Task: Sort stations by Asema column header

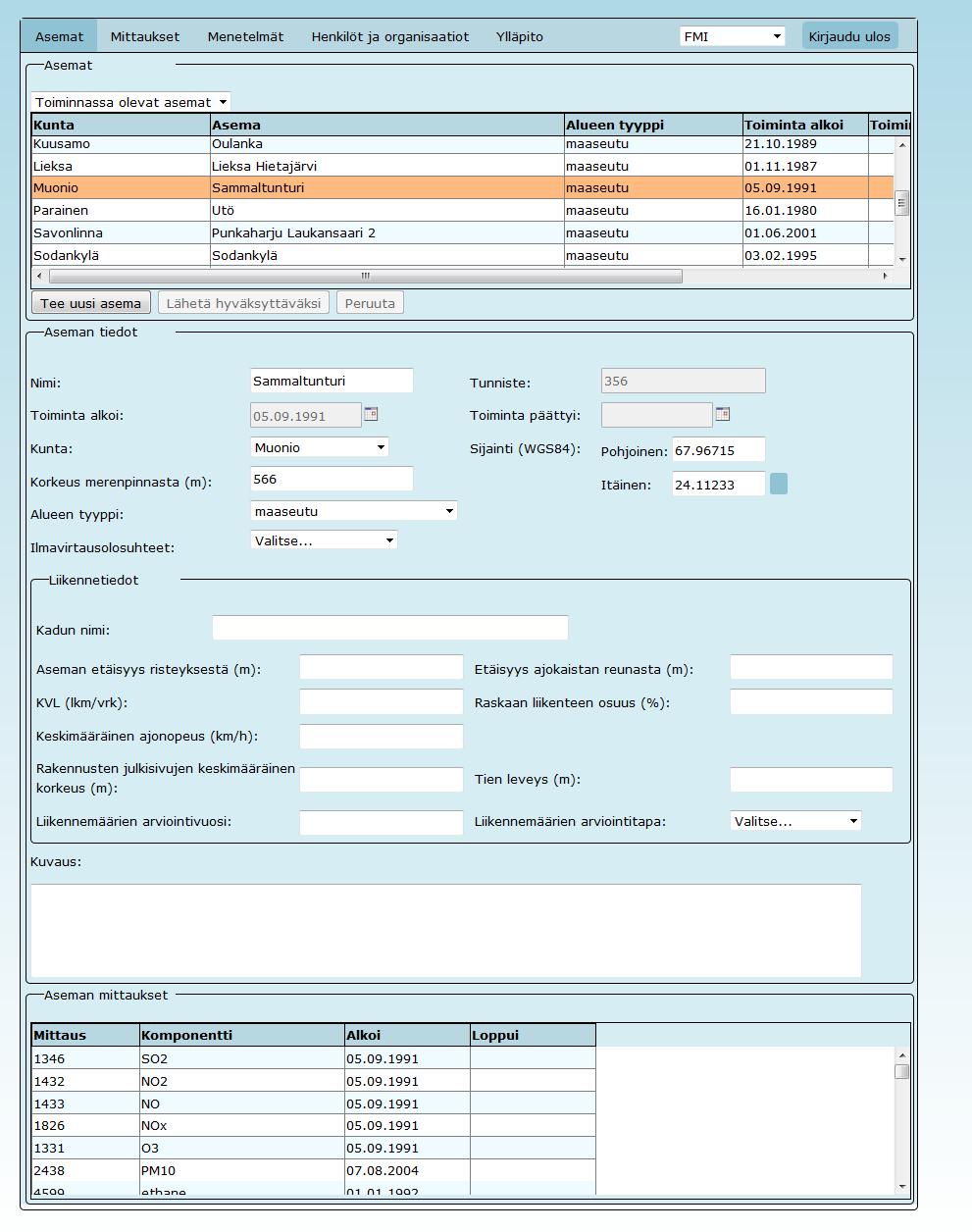Action: (x=387, y=125)
